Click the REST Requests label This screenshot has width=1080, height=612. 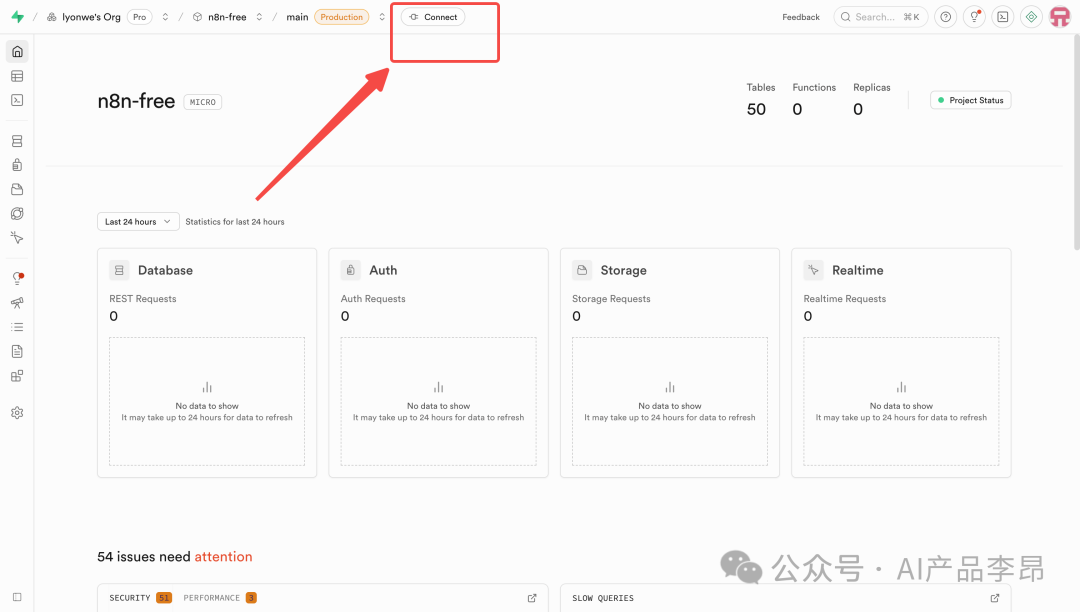coord(143,299)
